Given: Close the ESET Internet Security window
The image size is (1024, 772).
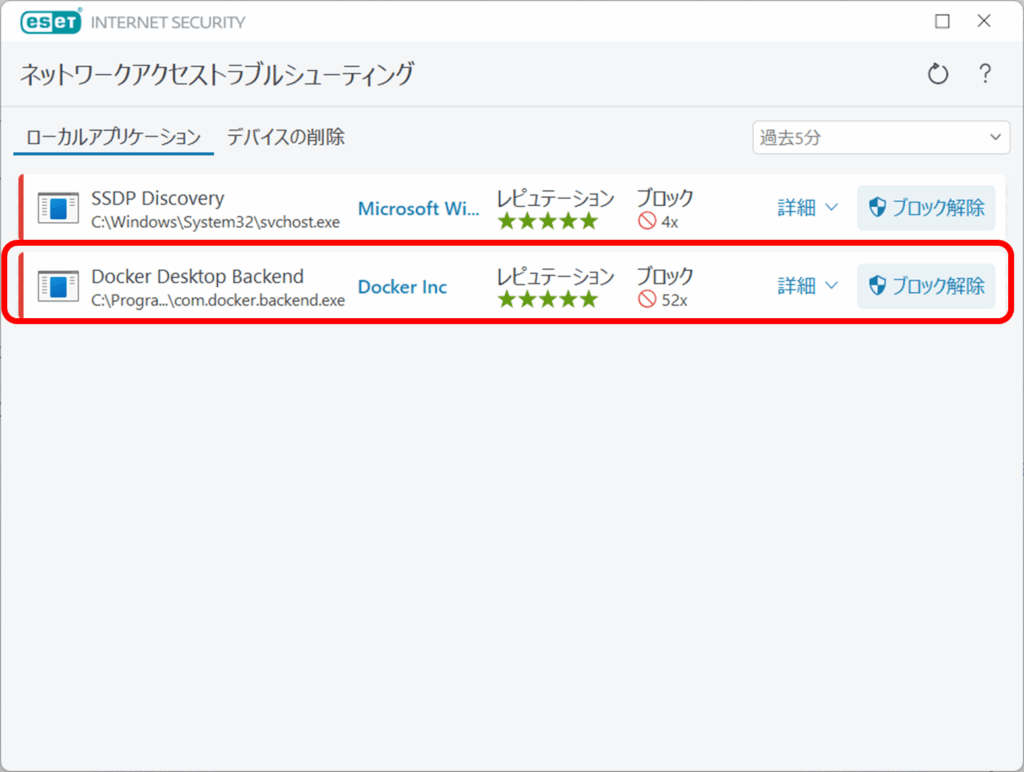Looking at the screenshot, I should 984,21.
